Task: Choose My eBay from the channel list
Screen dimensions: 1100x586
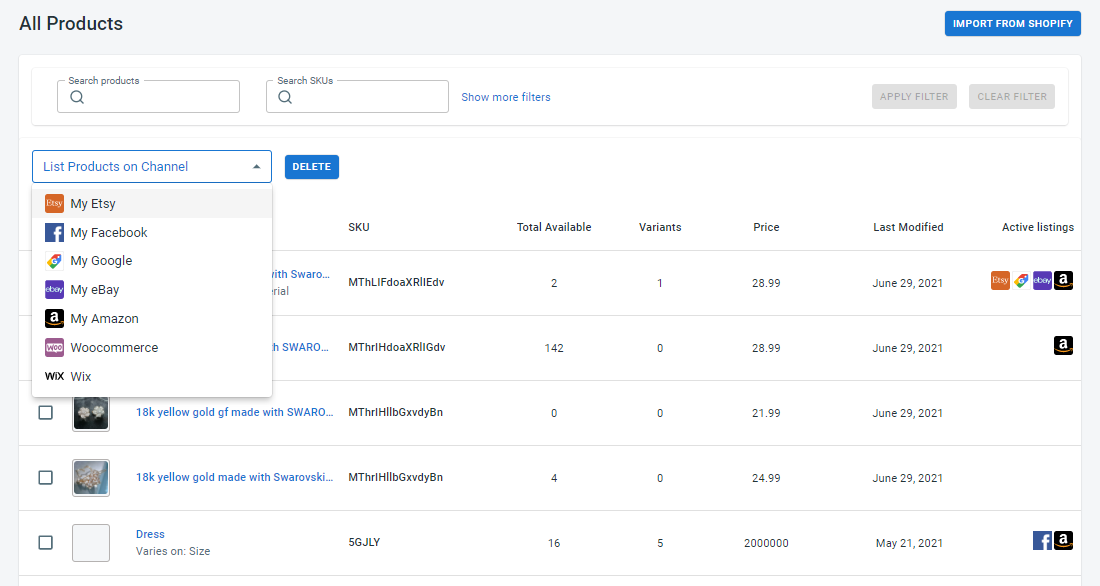Action: [152, 290]
